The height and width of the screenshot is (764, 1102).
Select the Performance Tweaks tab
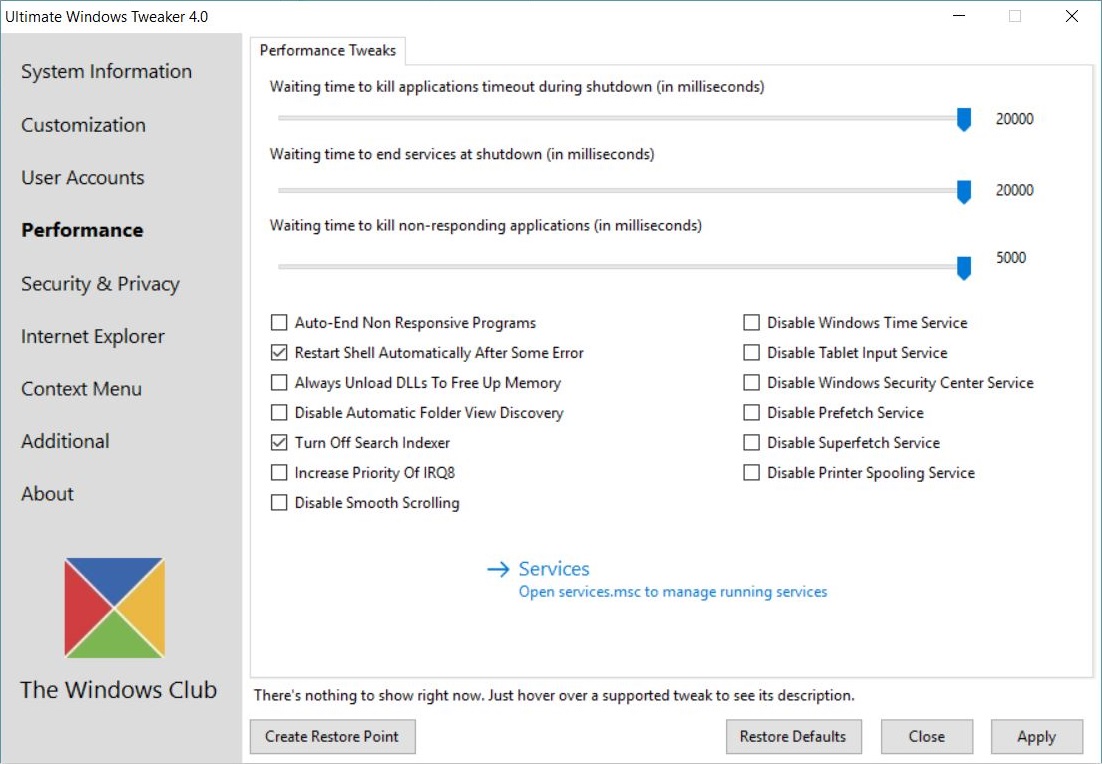[x=327, y=50]
